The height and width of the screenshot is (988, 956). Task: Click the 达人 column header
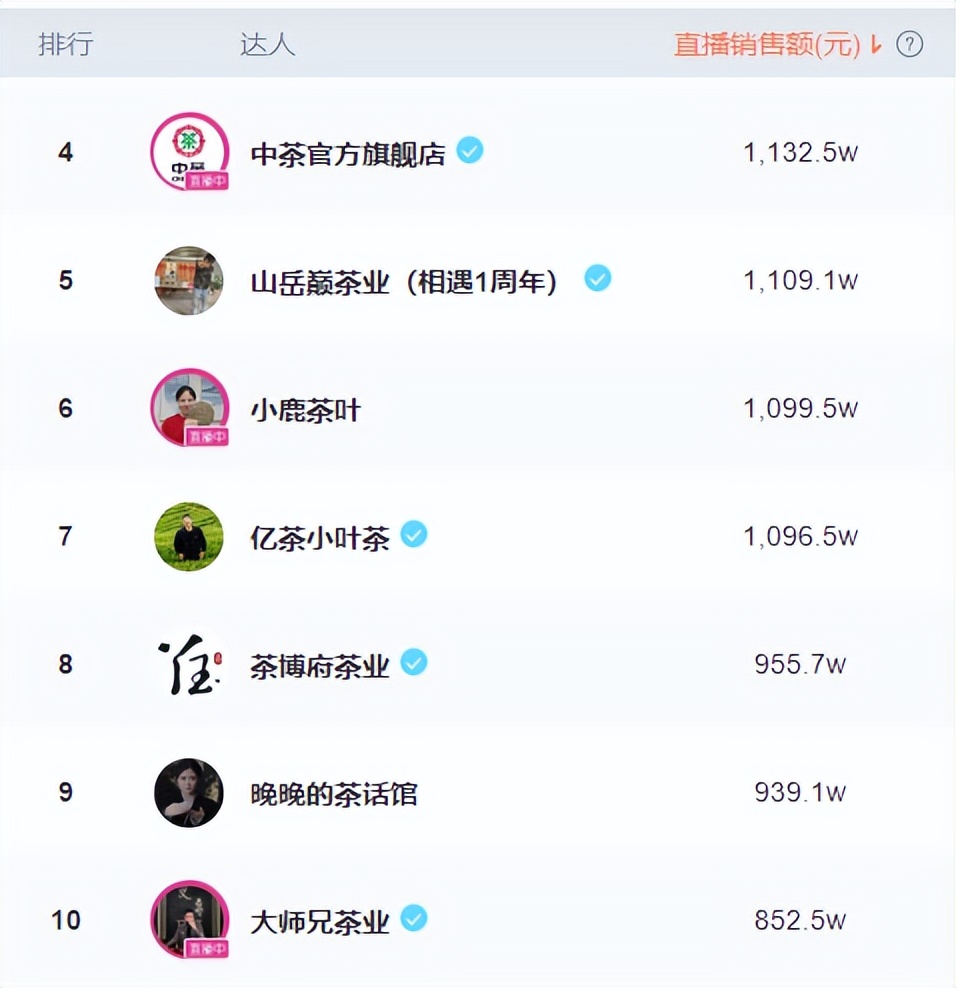click(x=267, y=45)
